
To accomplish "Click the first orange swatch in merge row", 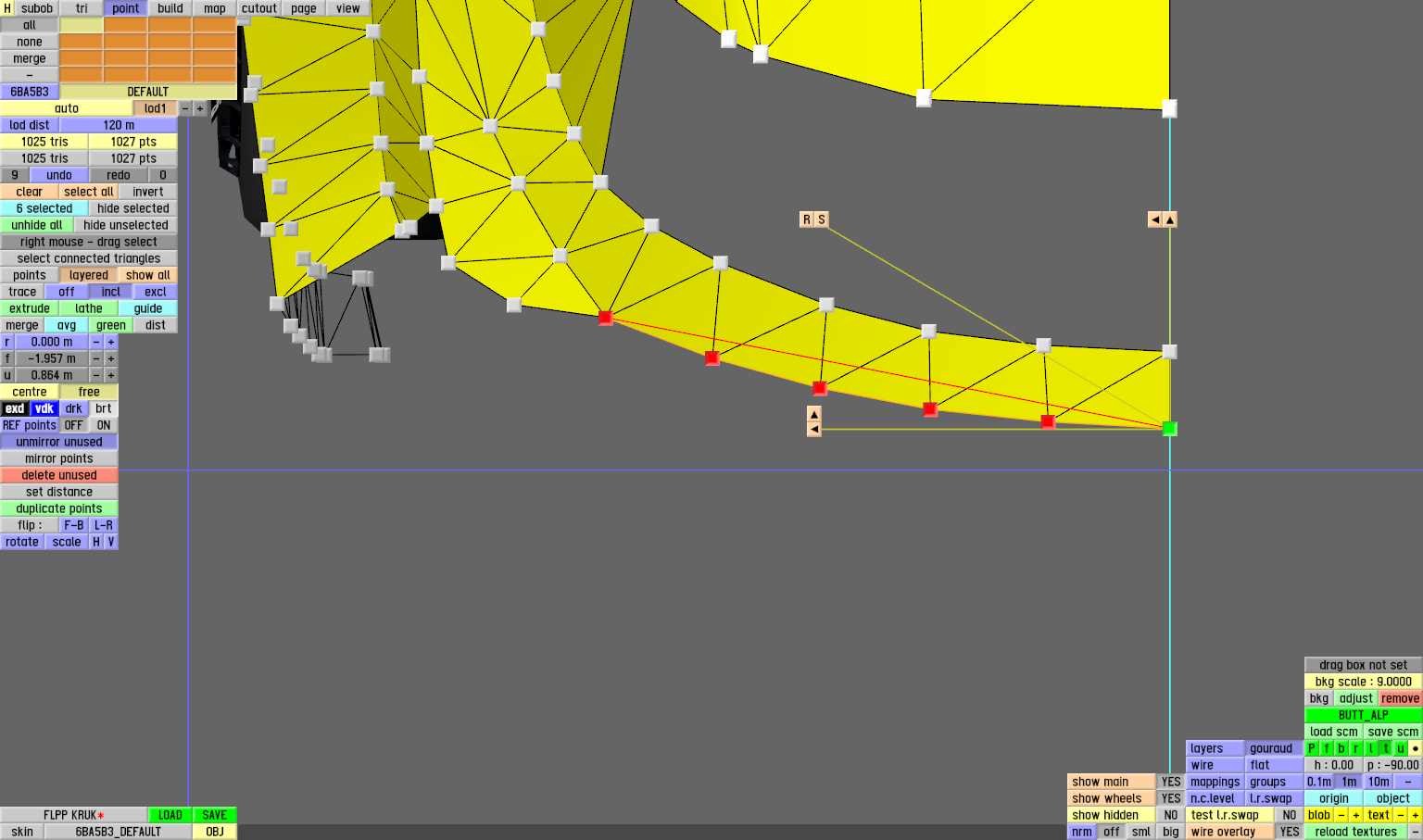I will [82, 58].
